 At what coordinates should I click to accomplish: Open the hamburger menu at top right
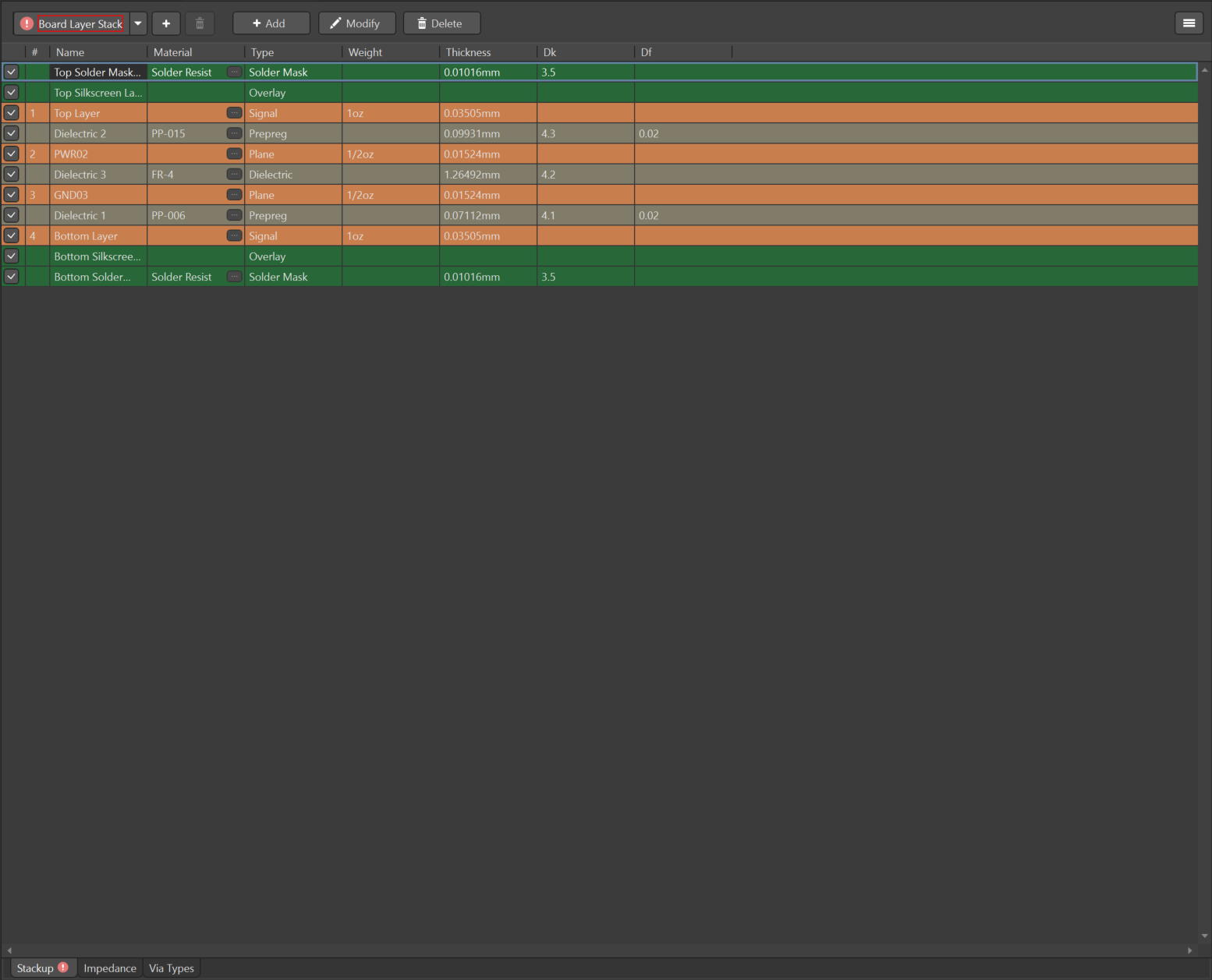coord(1189,23)
